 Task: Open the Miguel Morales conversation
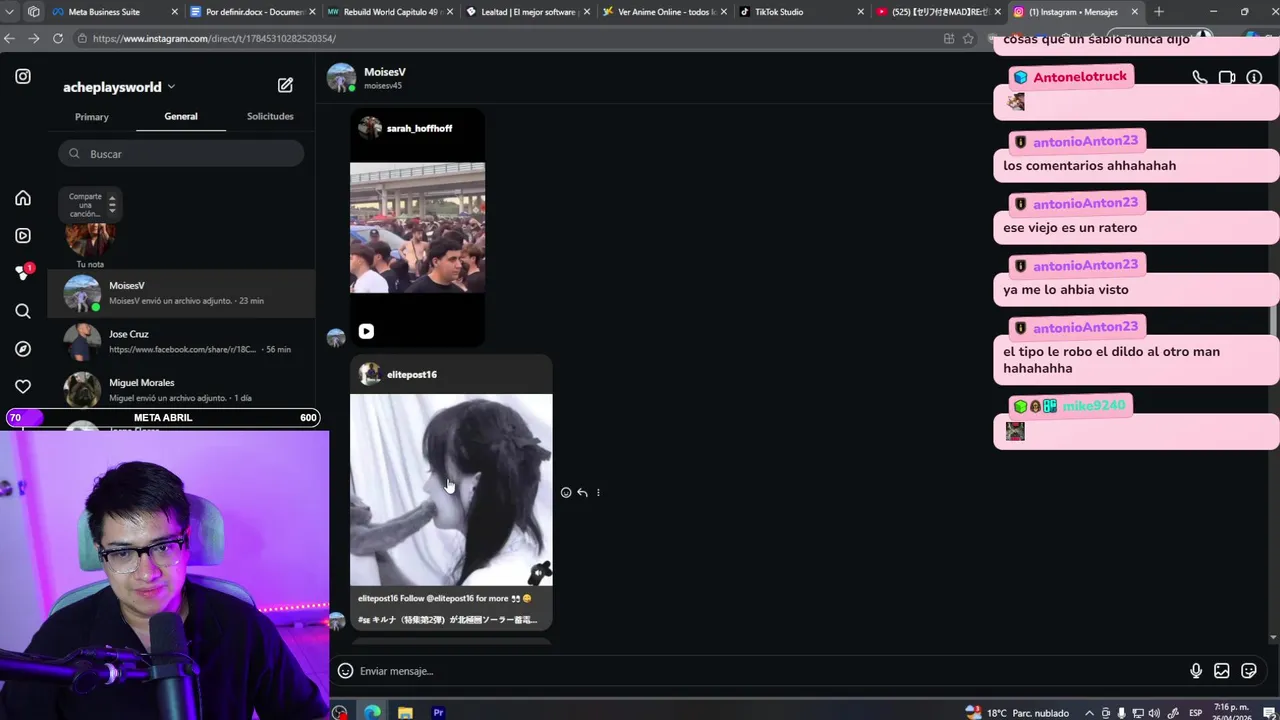(x=182, y=390)
